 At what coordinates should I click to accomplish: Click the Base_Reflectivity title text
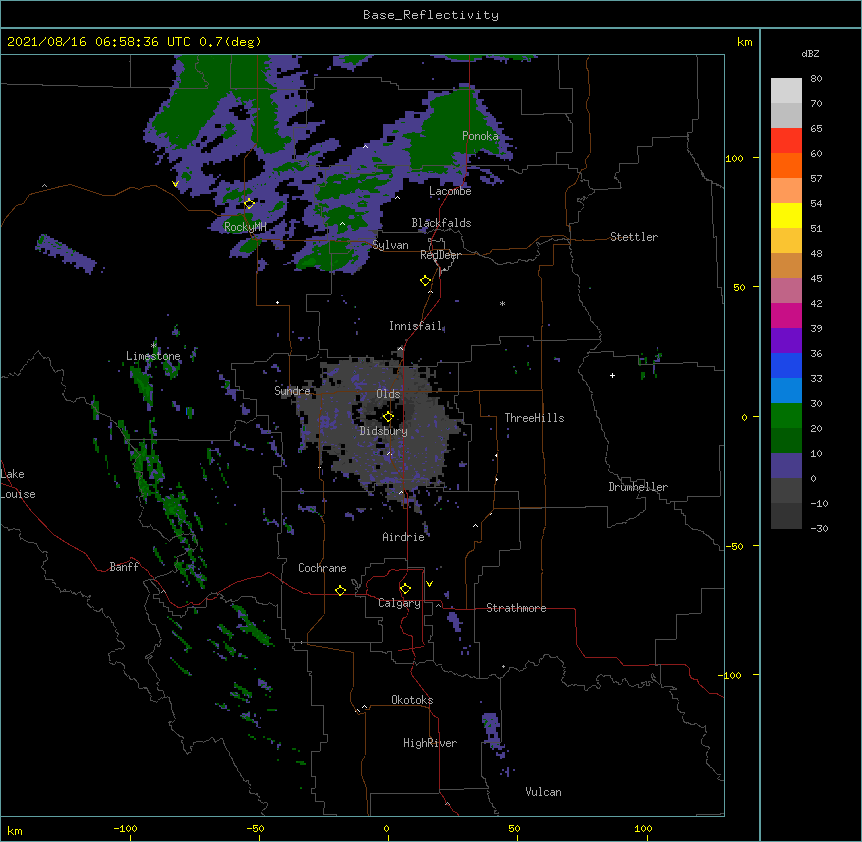[431, 15]
